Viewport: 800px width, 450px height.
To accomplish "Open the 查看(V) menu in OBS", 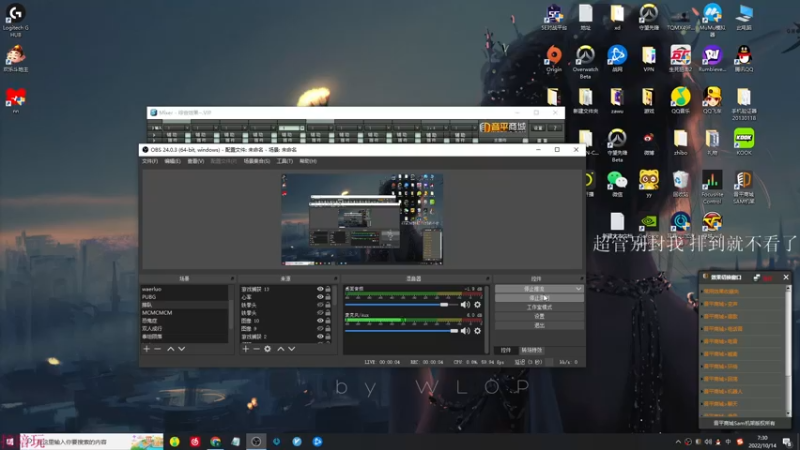I will point(195,161).
